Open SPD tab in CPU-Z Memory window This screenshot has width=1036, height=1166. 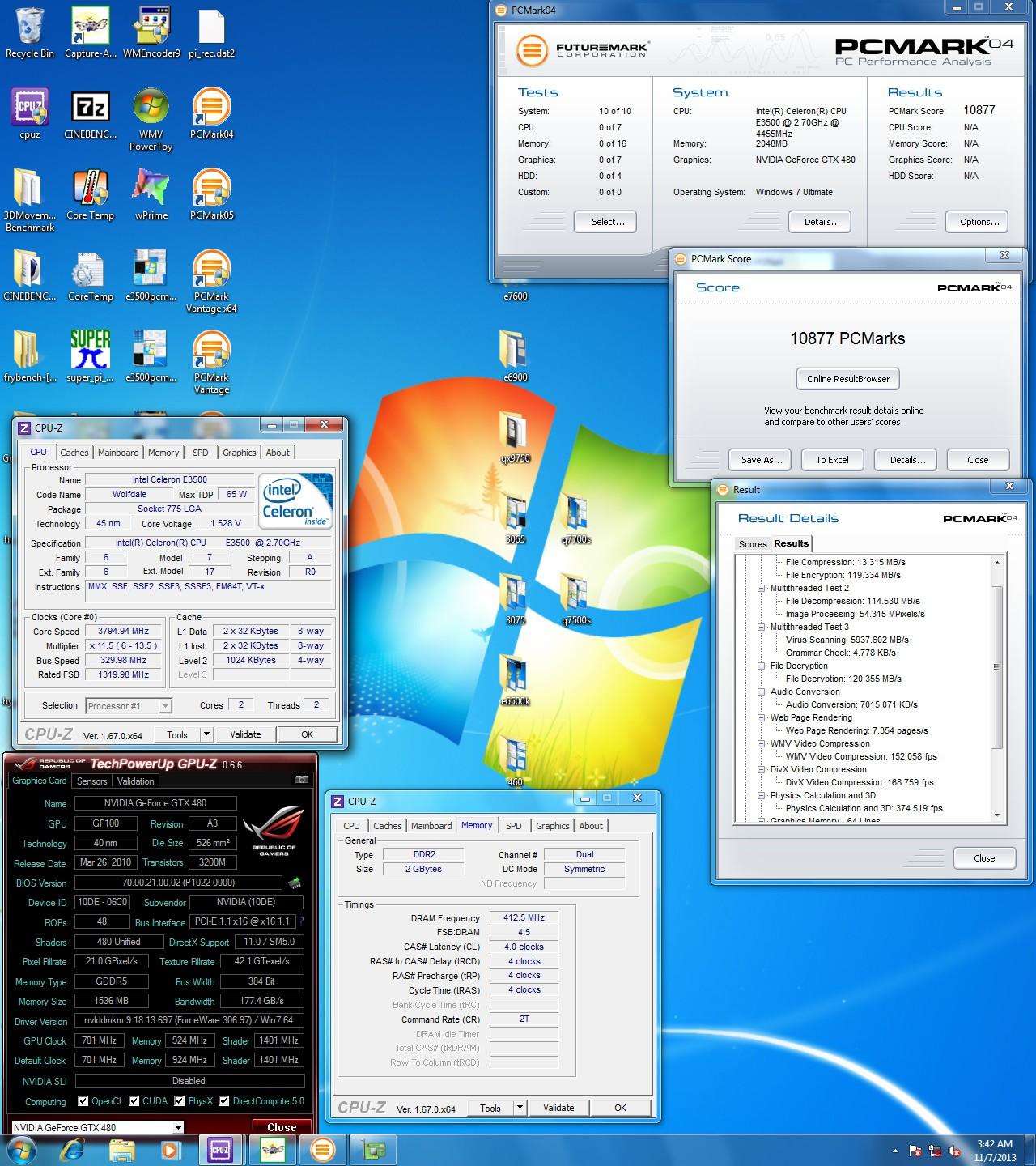[513, 826]
